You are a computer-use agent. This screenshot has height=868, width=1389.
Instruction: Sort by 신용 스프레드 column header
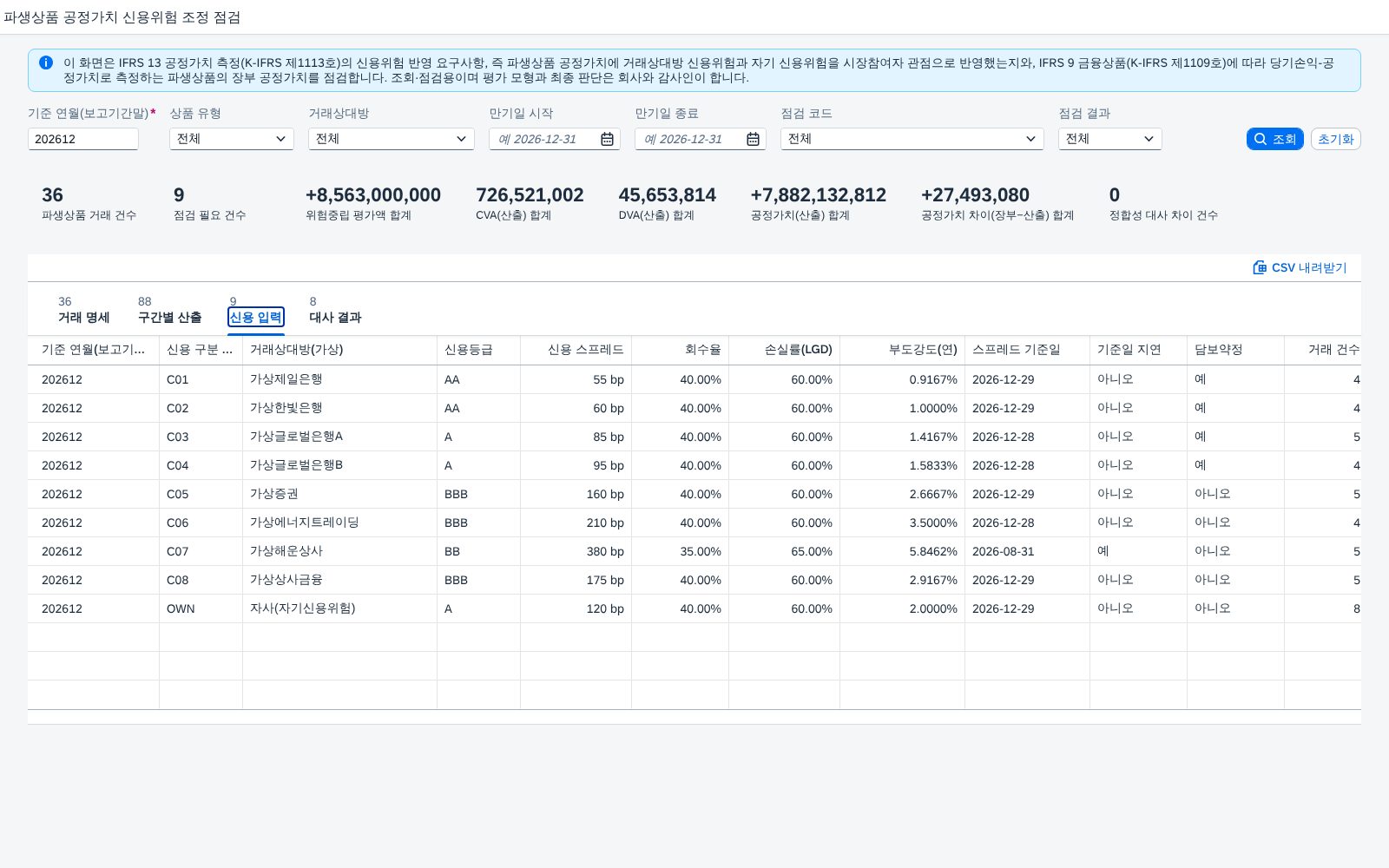pos(576,350)
